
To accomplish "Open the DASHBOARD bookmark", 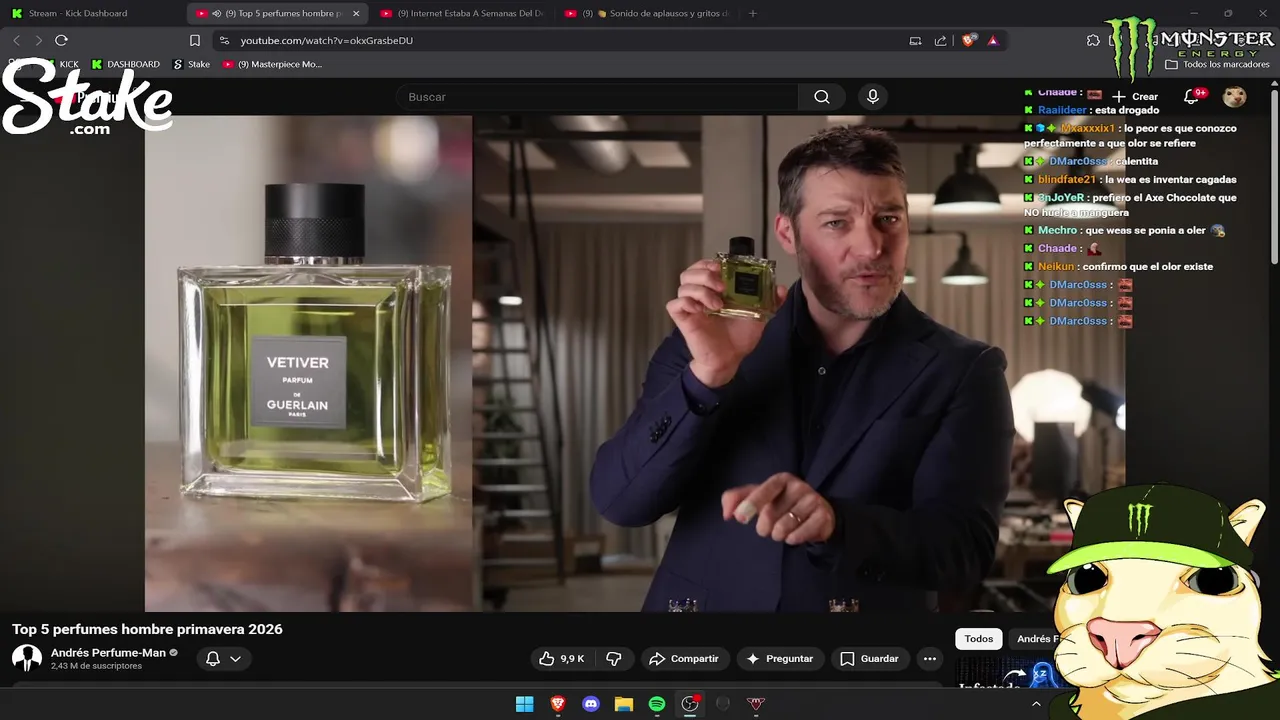I will click(x=126, y=64).
